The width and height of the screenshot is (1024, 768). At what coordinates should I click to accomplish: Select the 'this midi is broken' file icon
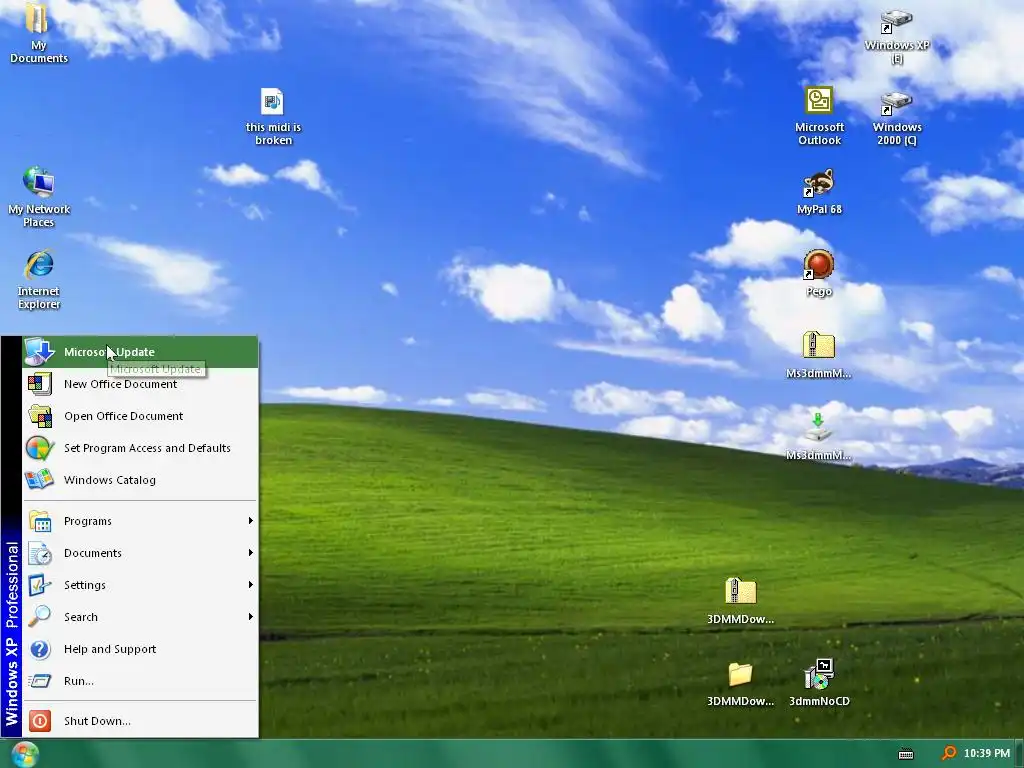(273, 116)
